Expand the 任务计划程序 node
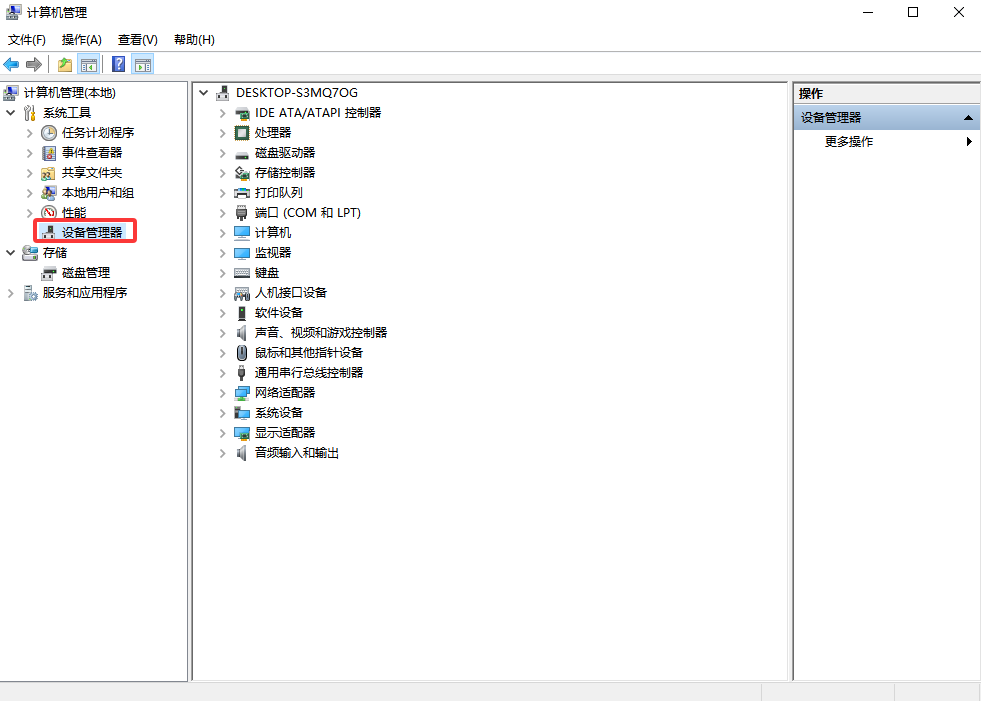Screen dimensions: 981x701 (x=29, y=133)
